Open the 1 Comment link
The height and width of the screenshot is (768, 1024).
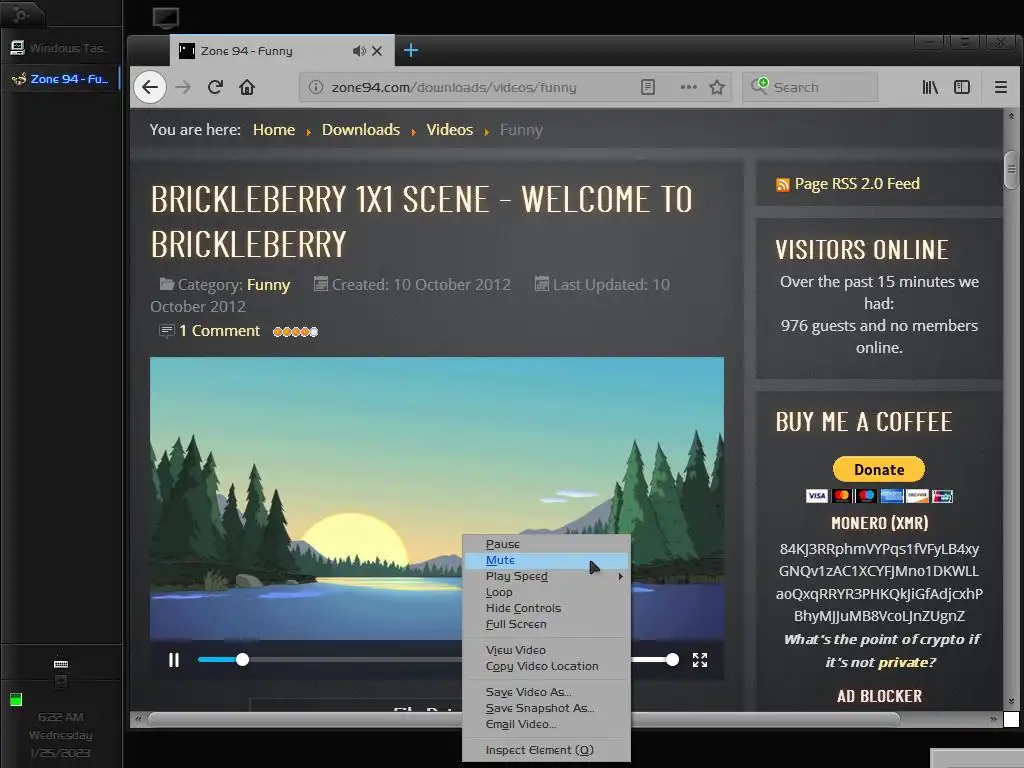pos(219,331)
